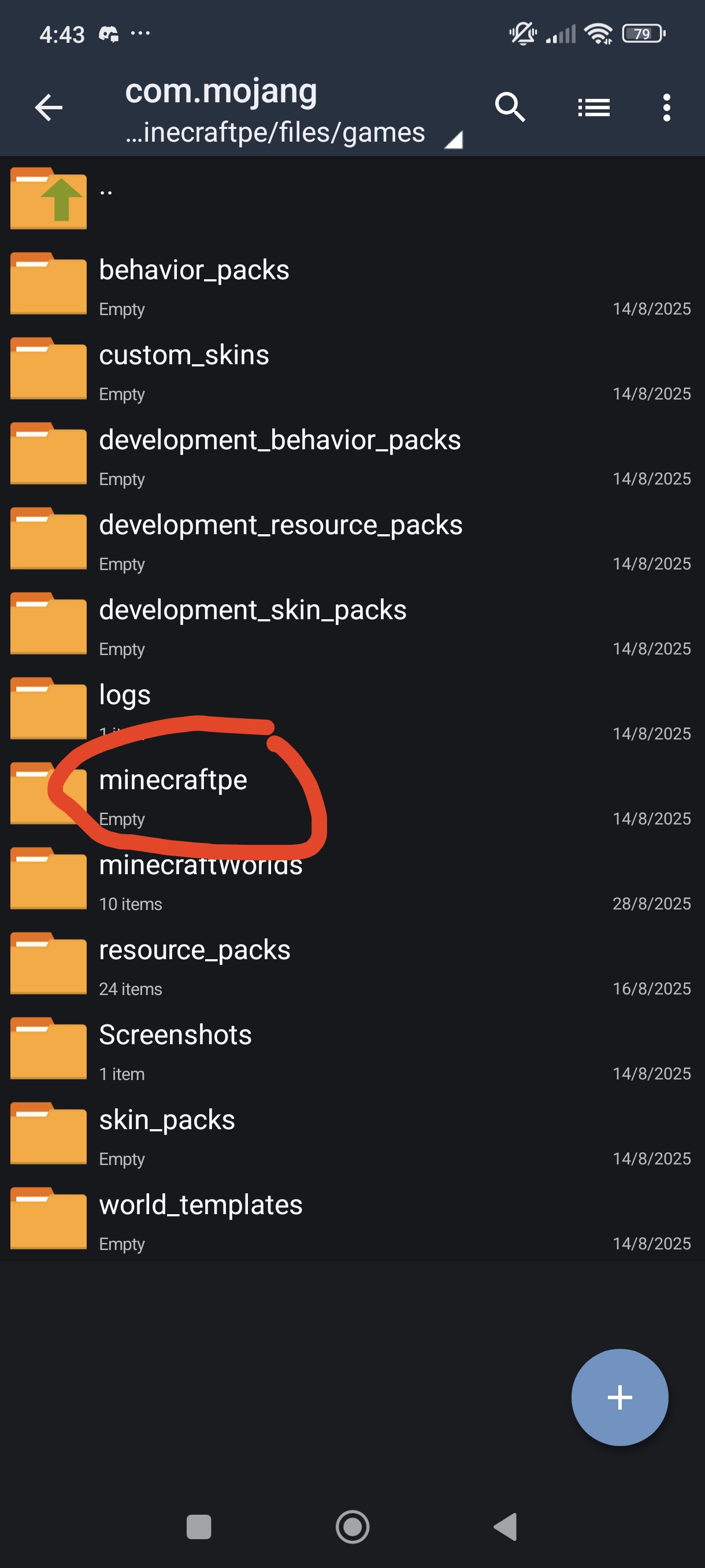This screenshot has width=705, height=1568.
Task: Open the com.mojang path title
Action: [x=221, y=91]
